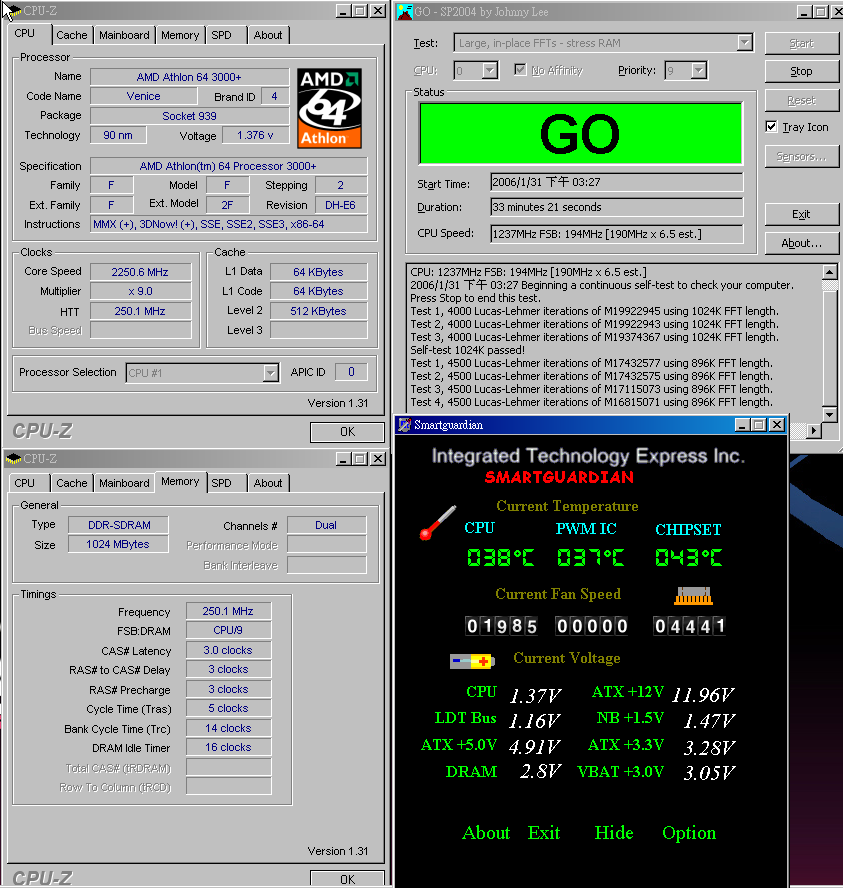843x888 pixels.
Task: Switch to Cache tab in top CPU-Z
Action: point(72,35)
